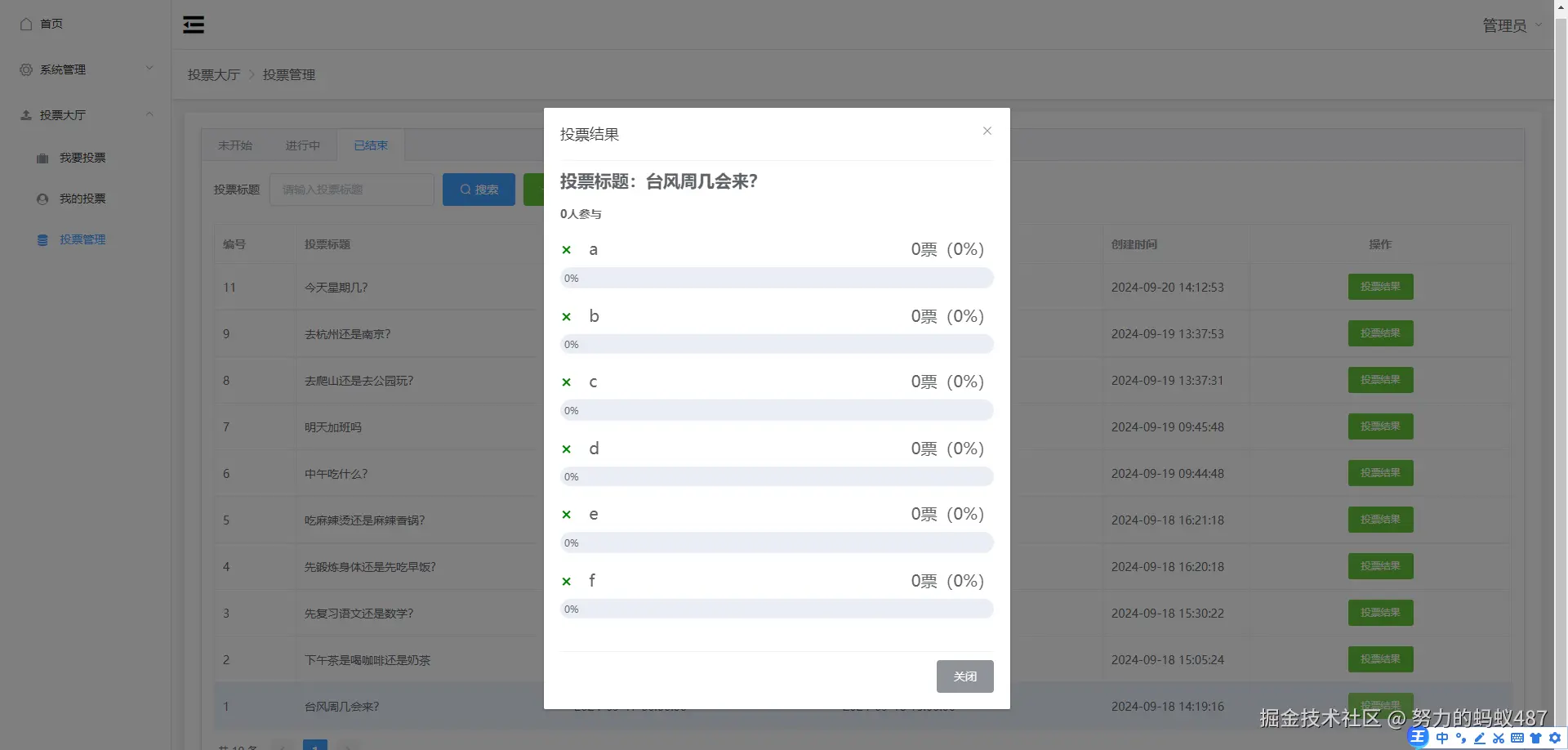Click 投票结果 button for row 先复习语文还是数学?
Viewport: 1568px width, 750px height.
tap(1380, 613)
